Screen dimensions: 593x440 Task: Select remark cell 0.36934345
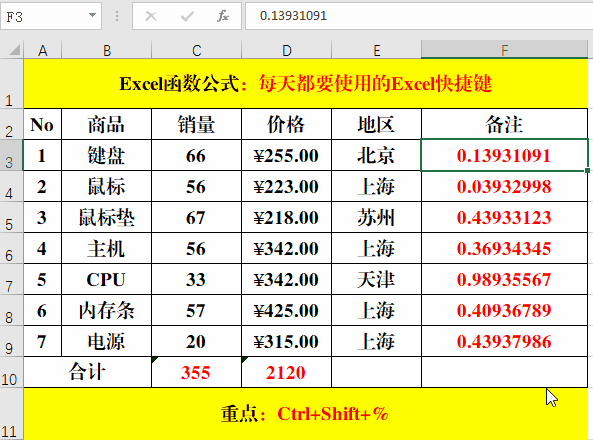[505, 248]
